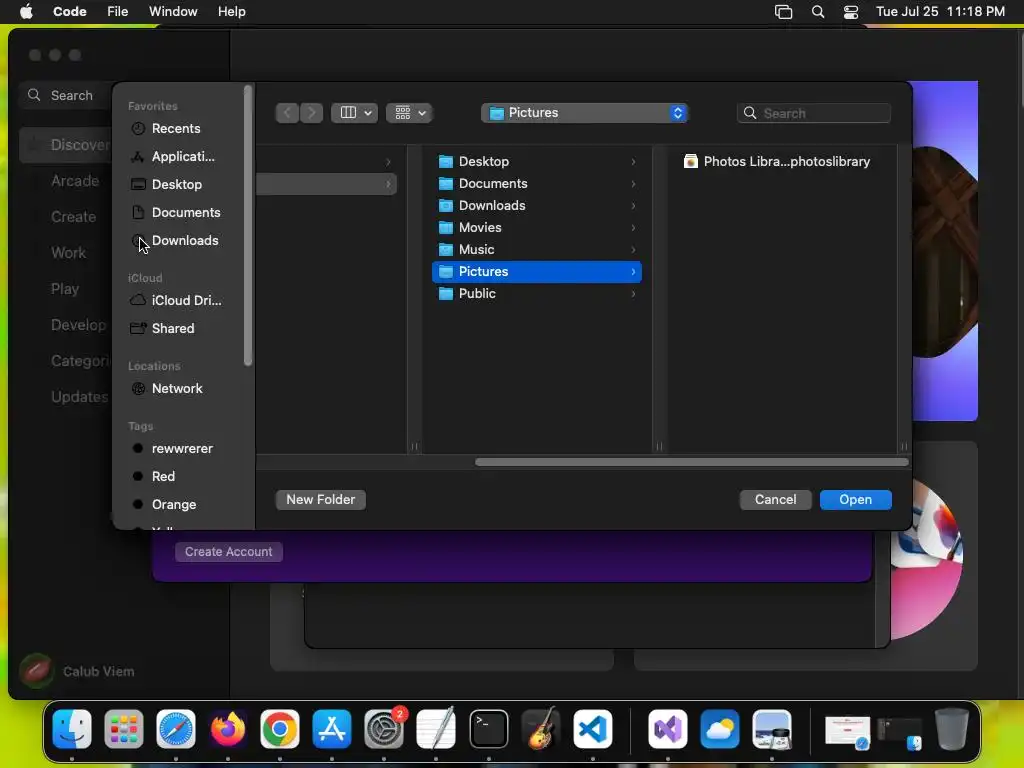Open Play in App Store sidebar
This screenshot has height=768, width=1024.
[x=65, y=289]
